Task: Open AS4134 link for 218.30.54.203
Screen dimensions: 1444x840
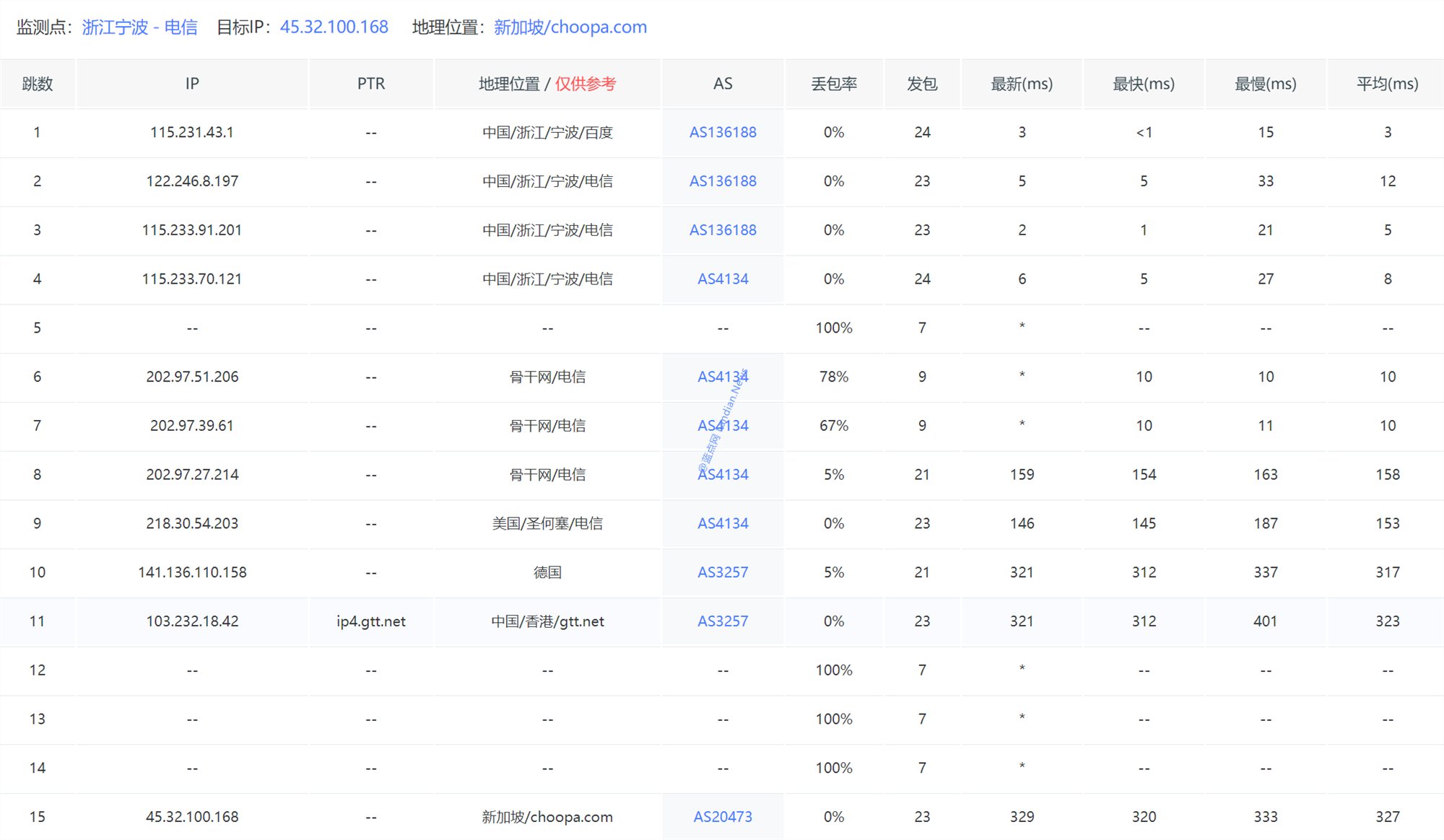Action: tap(723, 524)
